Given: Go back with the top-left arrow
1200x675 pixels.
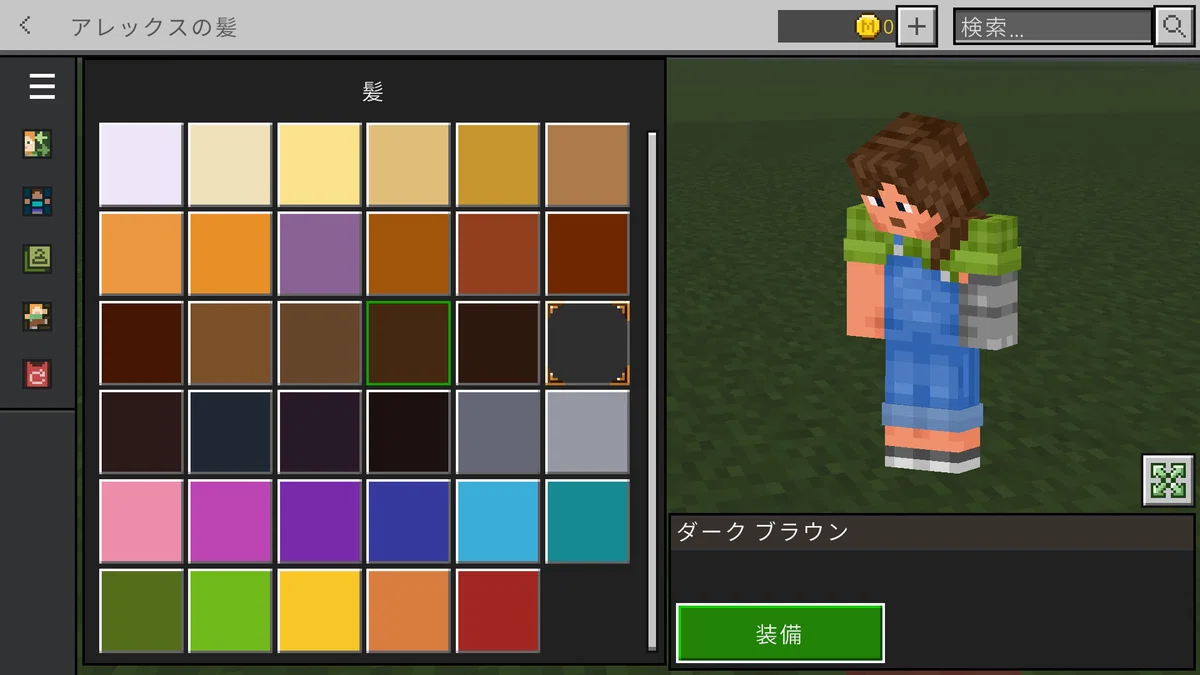Looking at the screenshot, I should 26,26.
